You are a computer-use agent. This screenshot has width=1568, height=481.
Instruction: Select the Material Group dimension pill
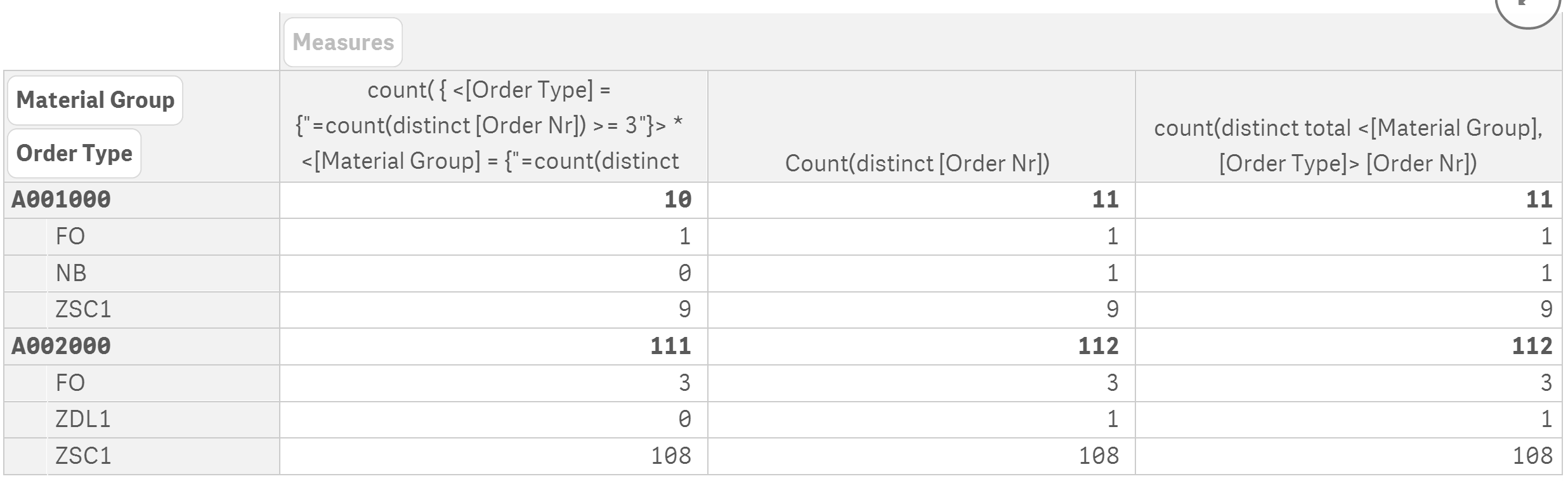(95, 100)
